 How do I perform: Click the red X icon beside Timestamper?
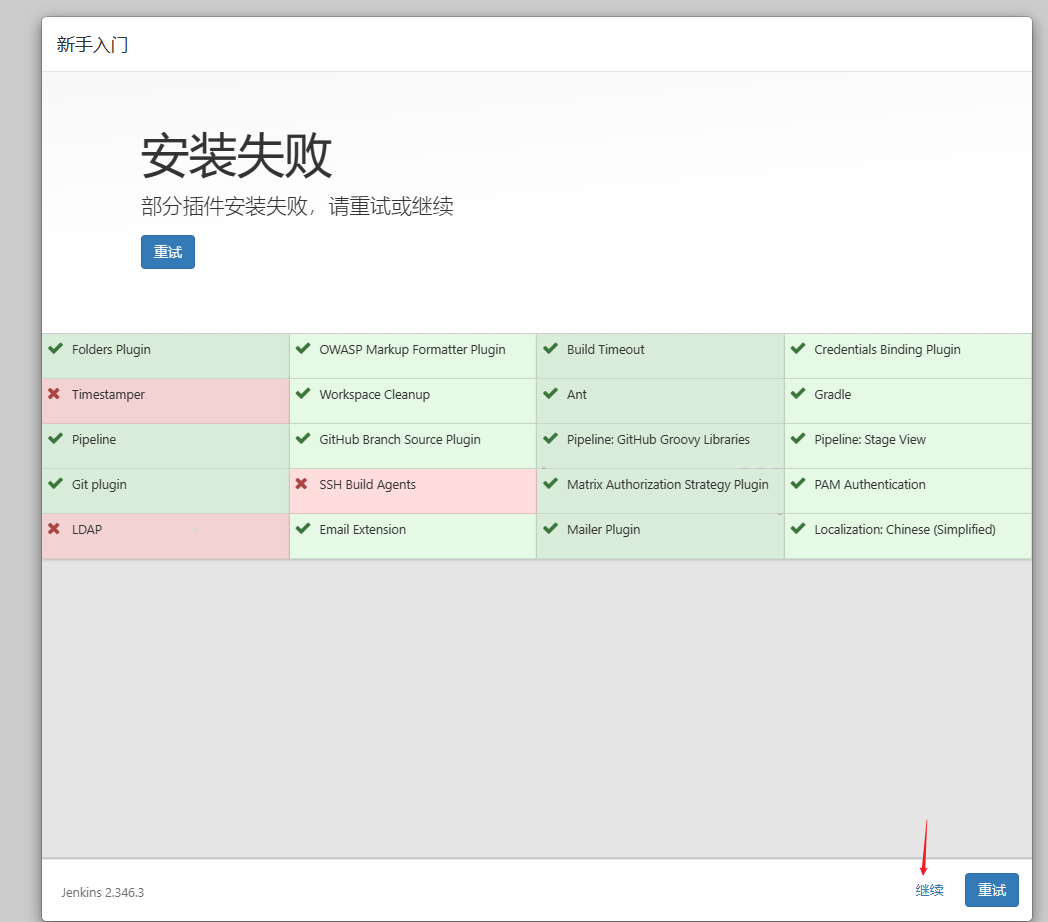point(54,395)
